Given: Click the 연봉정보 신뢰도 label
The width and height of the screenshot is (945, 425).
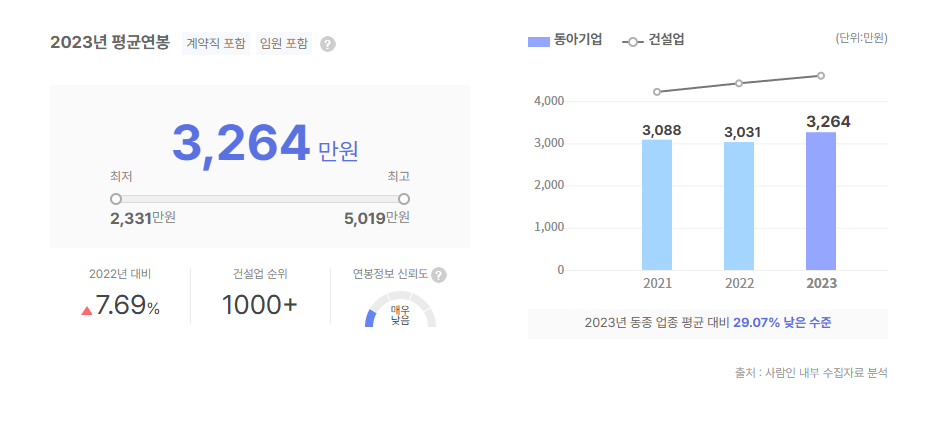Looking at the screenshot, I should 391,274.
